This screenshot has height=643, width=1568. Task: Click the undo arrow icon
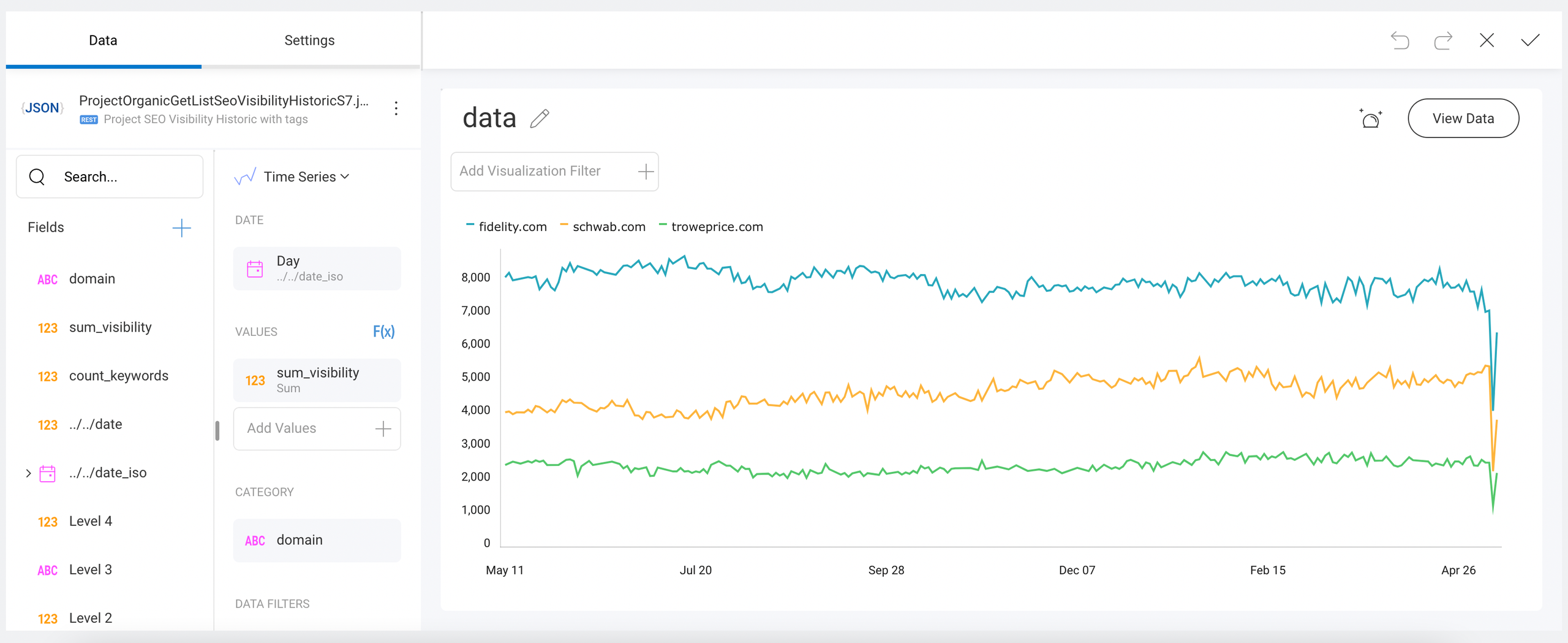coord(1400,40)
